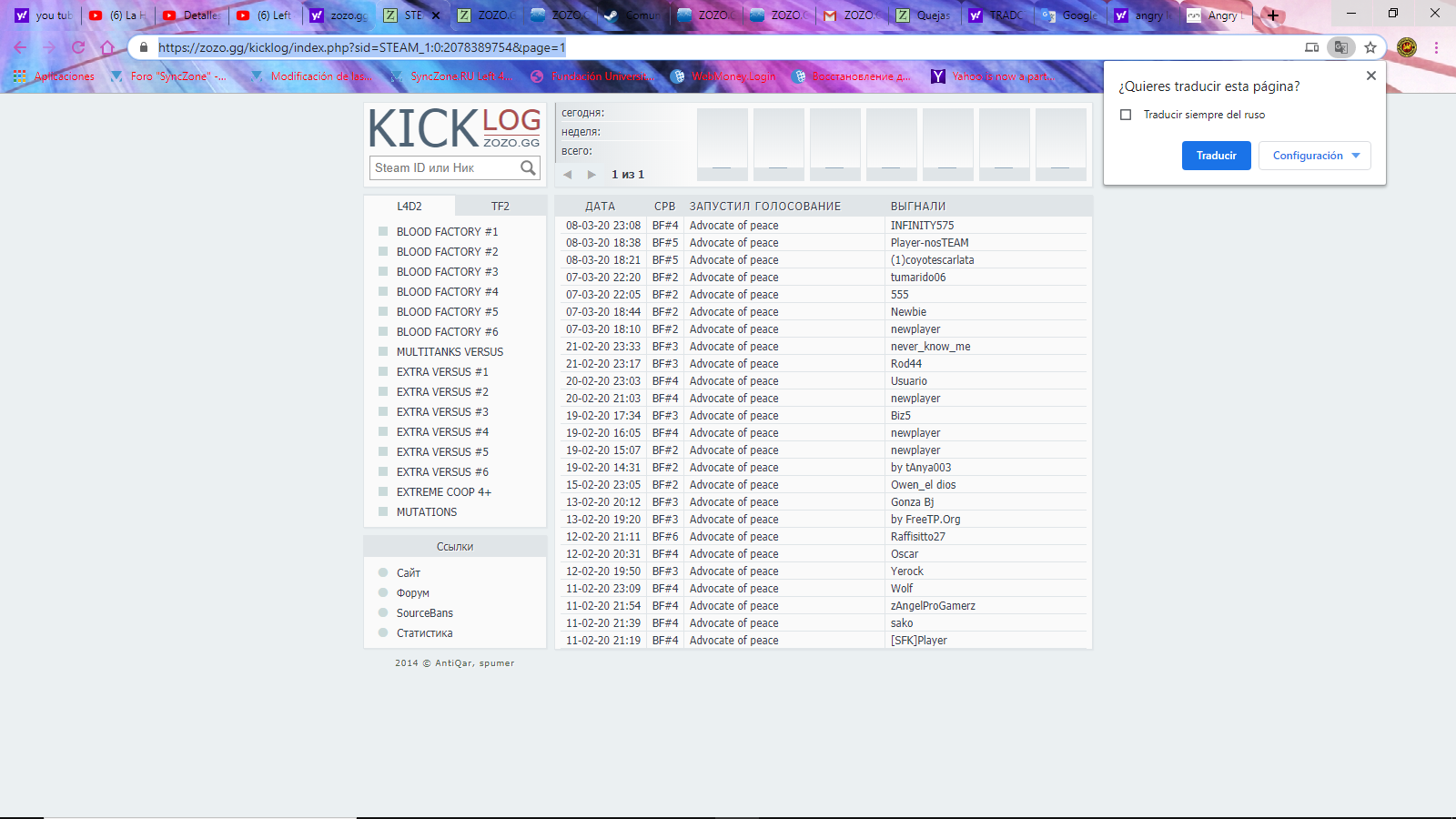Image resolution: width=1456 pixels, height=819 pixels.
Task: Switch to the TF2 tab
Action: (x=500, y=207)
